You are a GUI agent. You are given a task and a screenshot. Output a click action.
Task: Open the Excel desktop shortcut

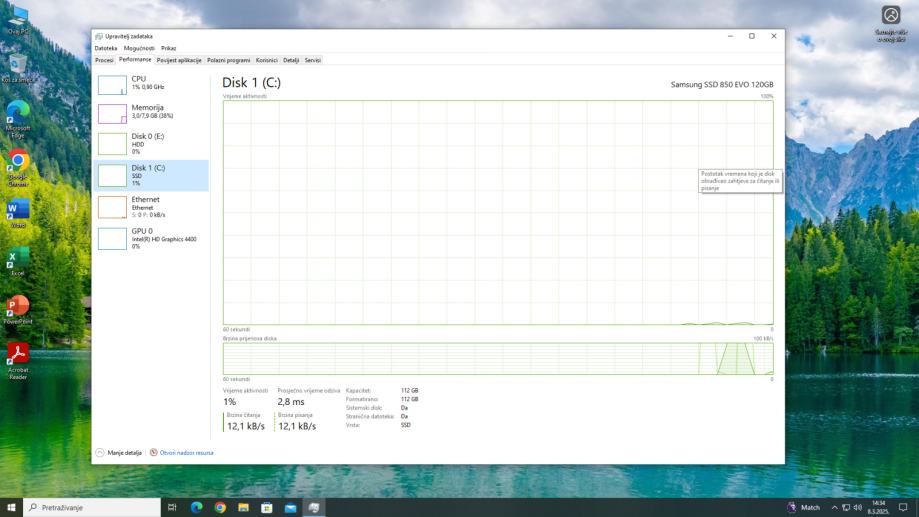18,261
